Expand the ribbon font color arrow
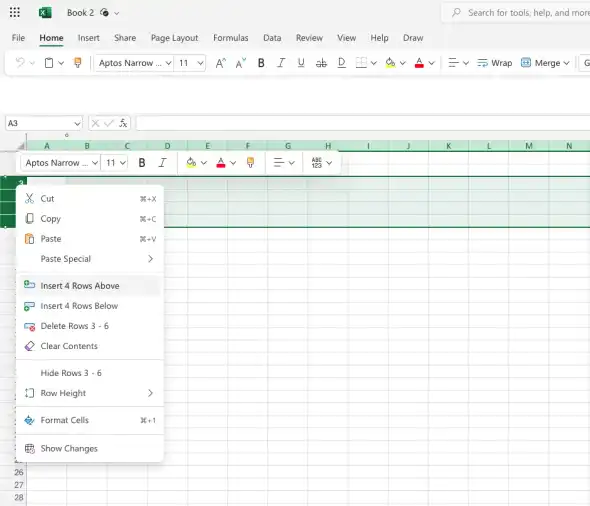The image size is (590, 506). click(x=432, y=63)
